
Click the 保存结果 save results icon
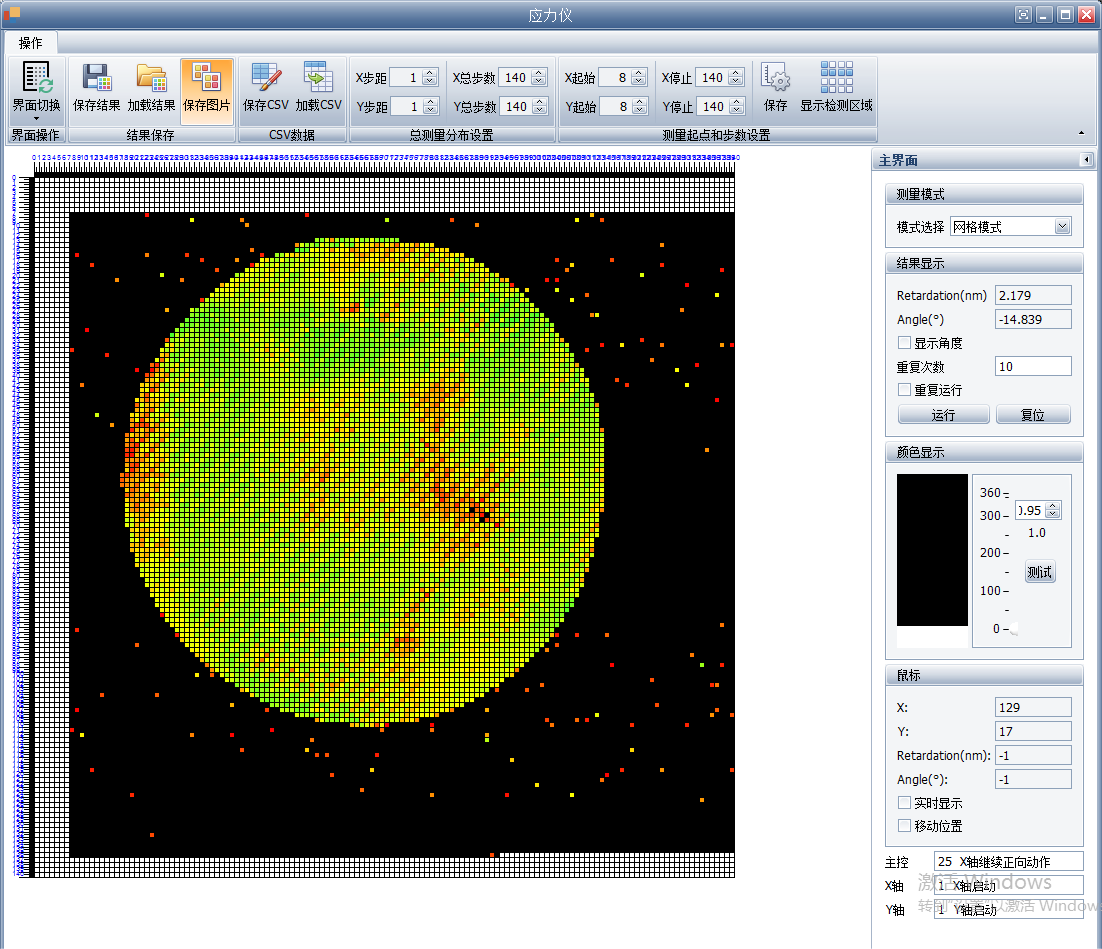97,78
